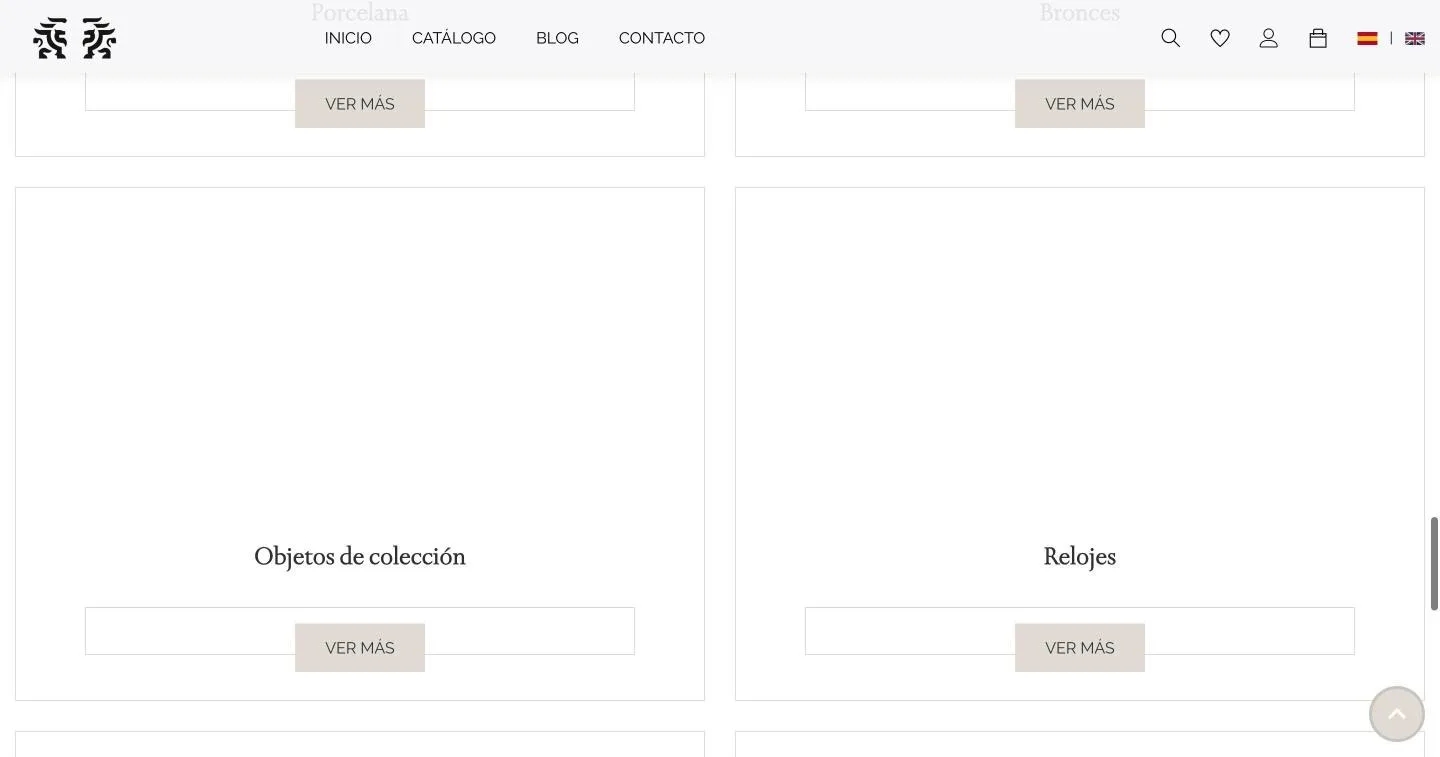Click the site logo in the header
Image resolution: width=1440 pixels, height=757 pixels.
(x=75, y=38)
